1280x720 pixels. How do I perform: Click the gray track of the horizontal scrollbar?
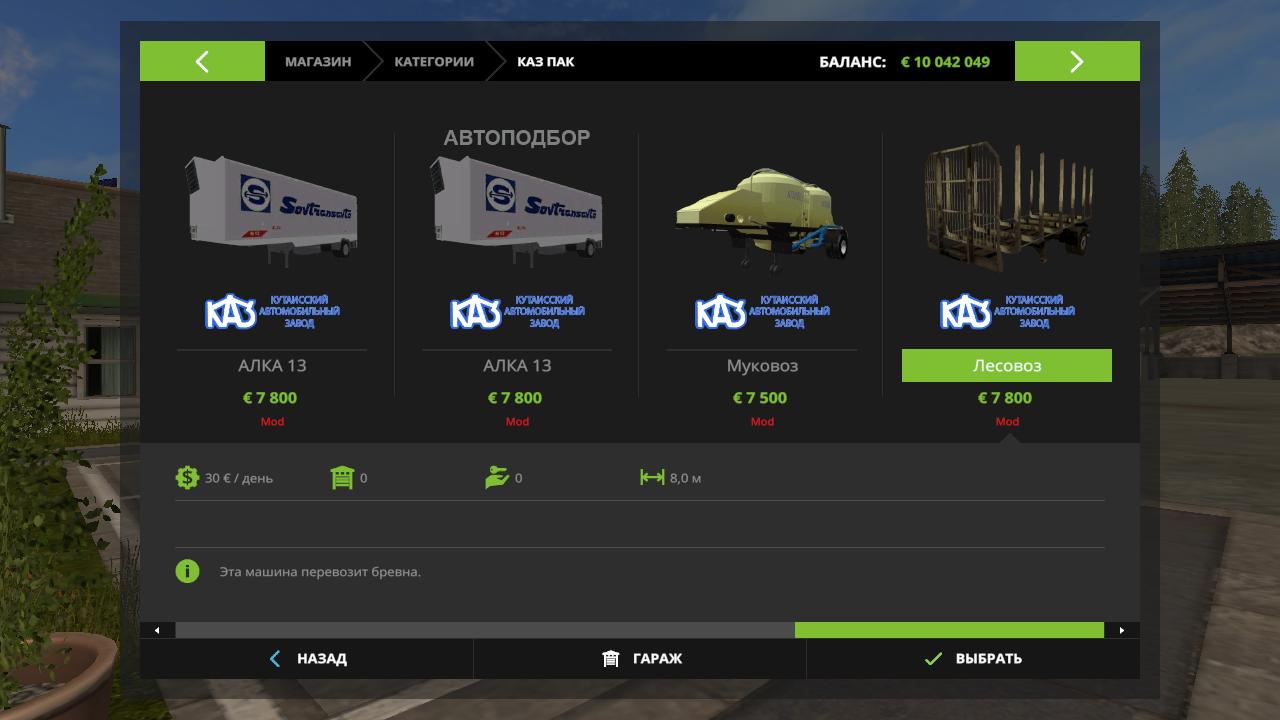click(x=485, y=630)
